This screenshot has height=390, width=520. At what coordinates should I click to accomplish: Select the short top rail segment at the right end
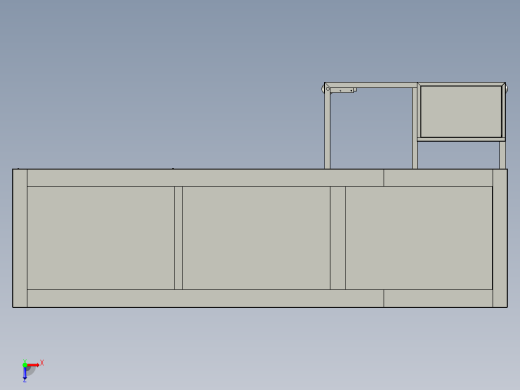[x=438, y=178]
